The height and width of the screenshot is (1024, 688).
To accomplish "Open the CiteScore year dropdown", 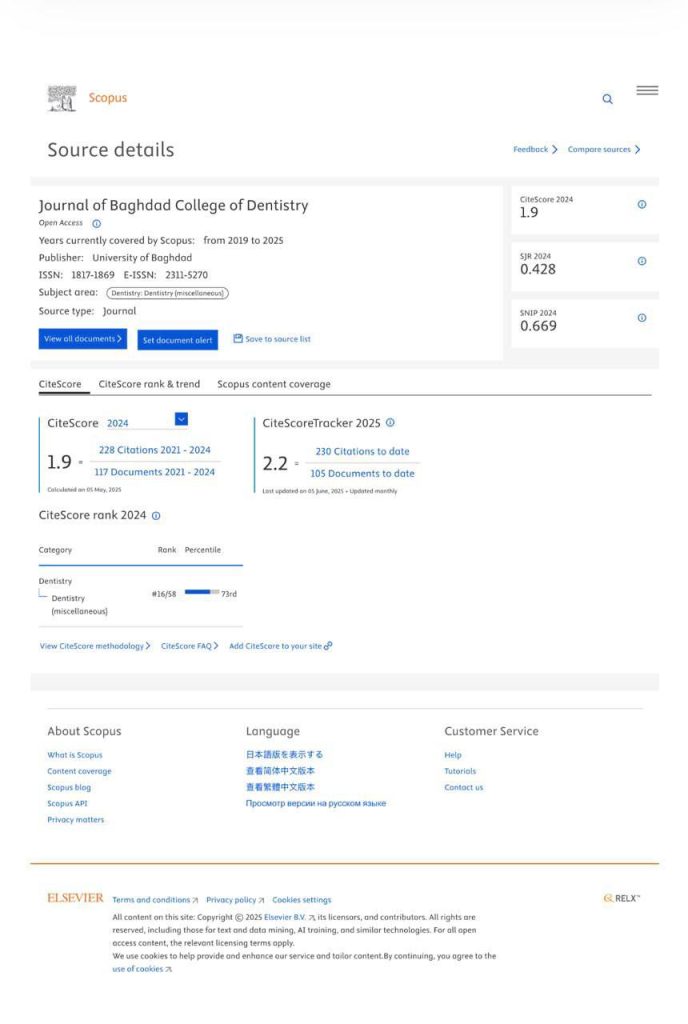I will point(181,419).
